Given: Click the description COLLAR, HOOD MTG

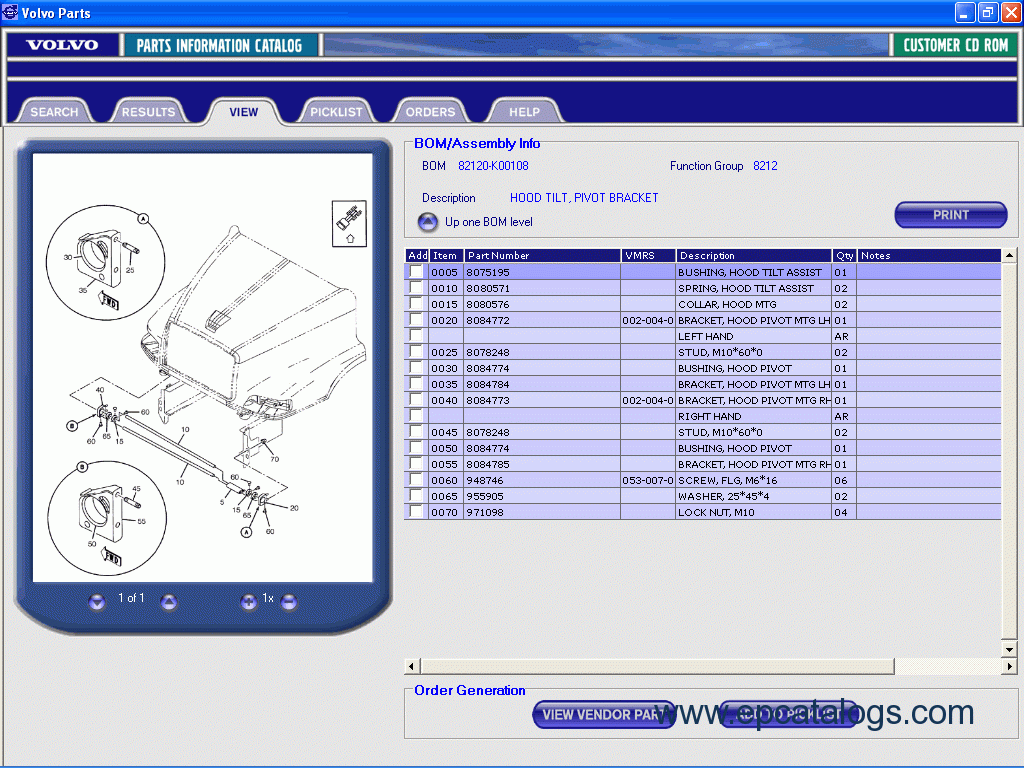Looking at the screenshot, I should tap(727, 304).
